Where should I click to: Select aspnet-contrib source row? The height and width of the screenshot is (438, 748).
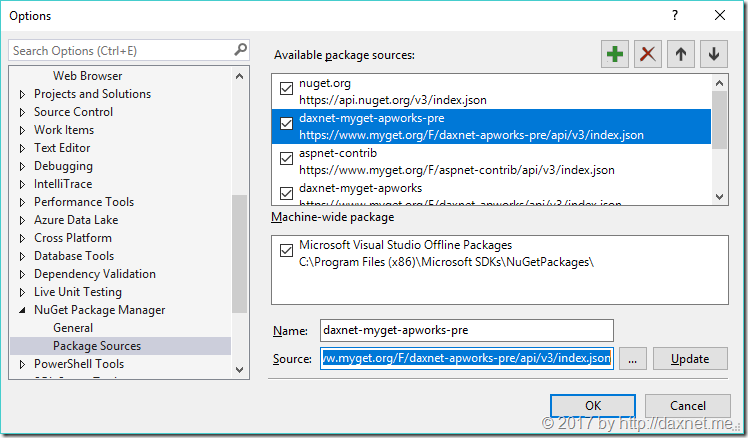click(x=491, y=162)
